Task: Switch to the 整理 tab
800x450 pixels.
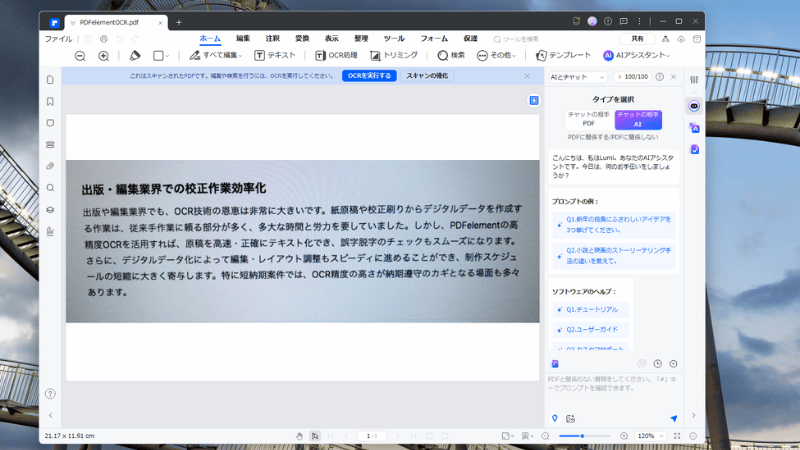Action: point(361,39)
